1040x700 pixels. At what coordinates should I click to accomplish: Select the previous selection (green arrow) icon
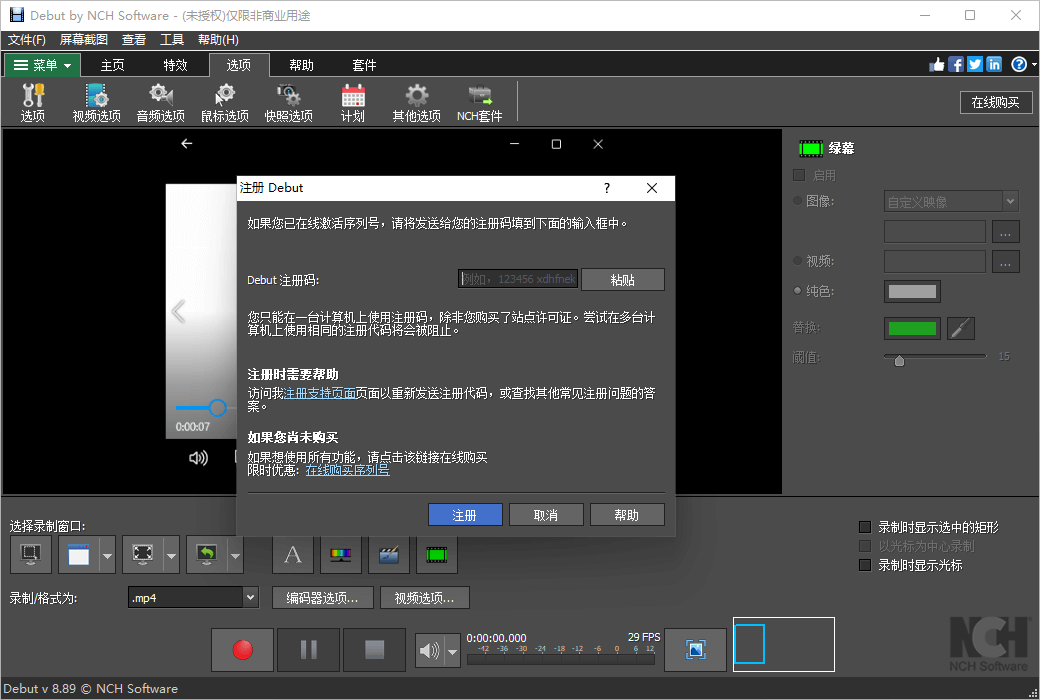pyautogui.click(x=207, y=554)
